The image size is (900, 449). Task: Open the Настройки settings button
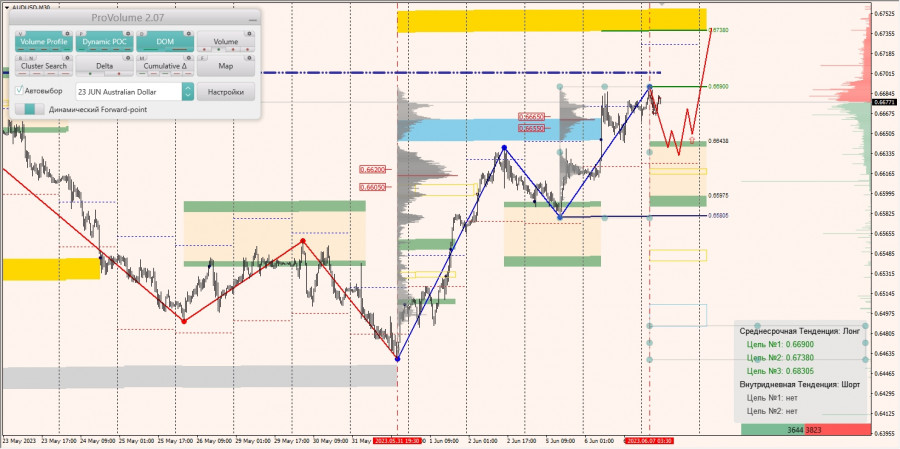pos(226,92)
